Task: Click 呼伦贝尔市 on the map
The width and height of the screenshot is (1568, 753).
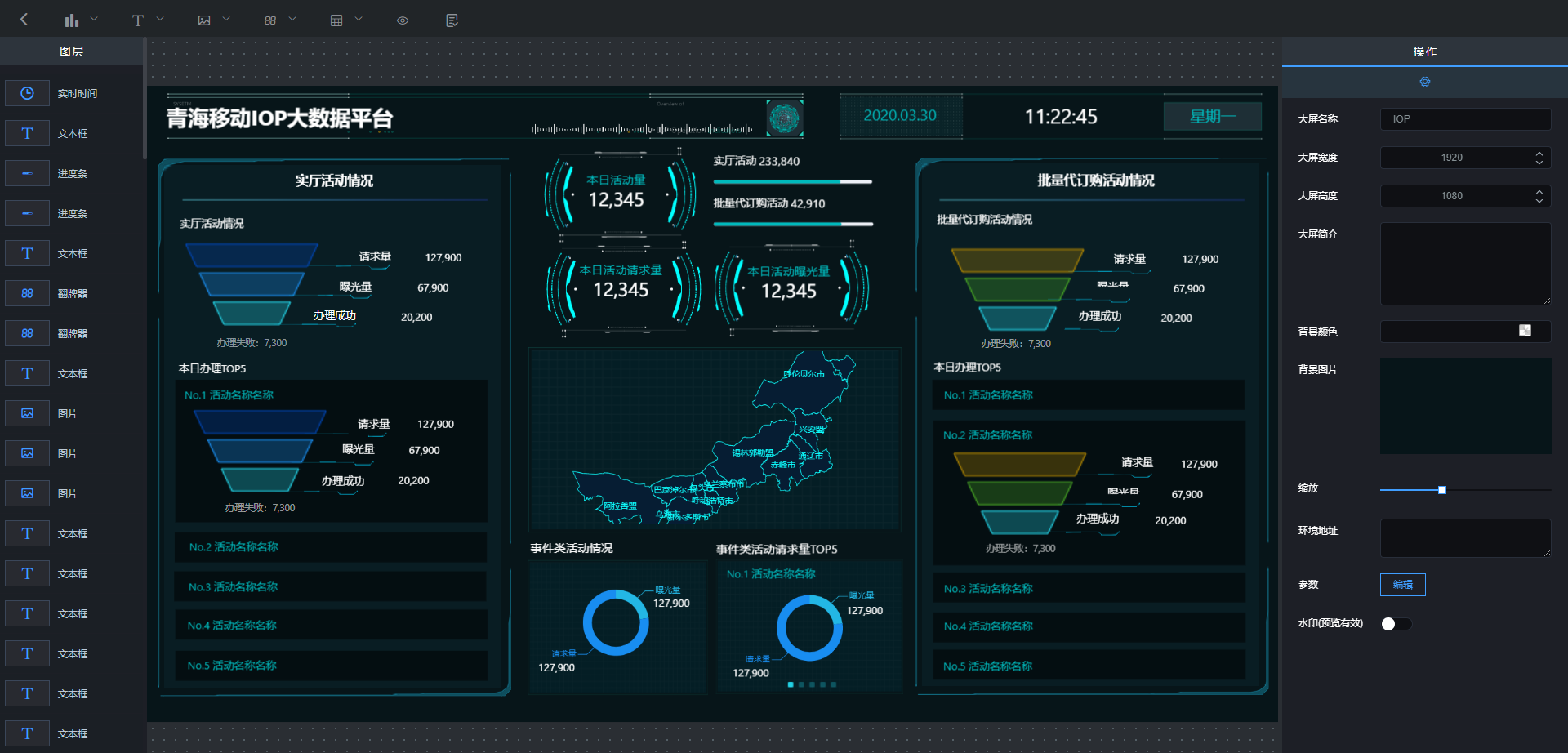Action: pos(804,374)
